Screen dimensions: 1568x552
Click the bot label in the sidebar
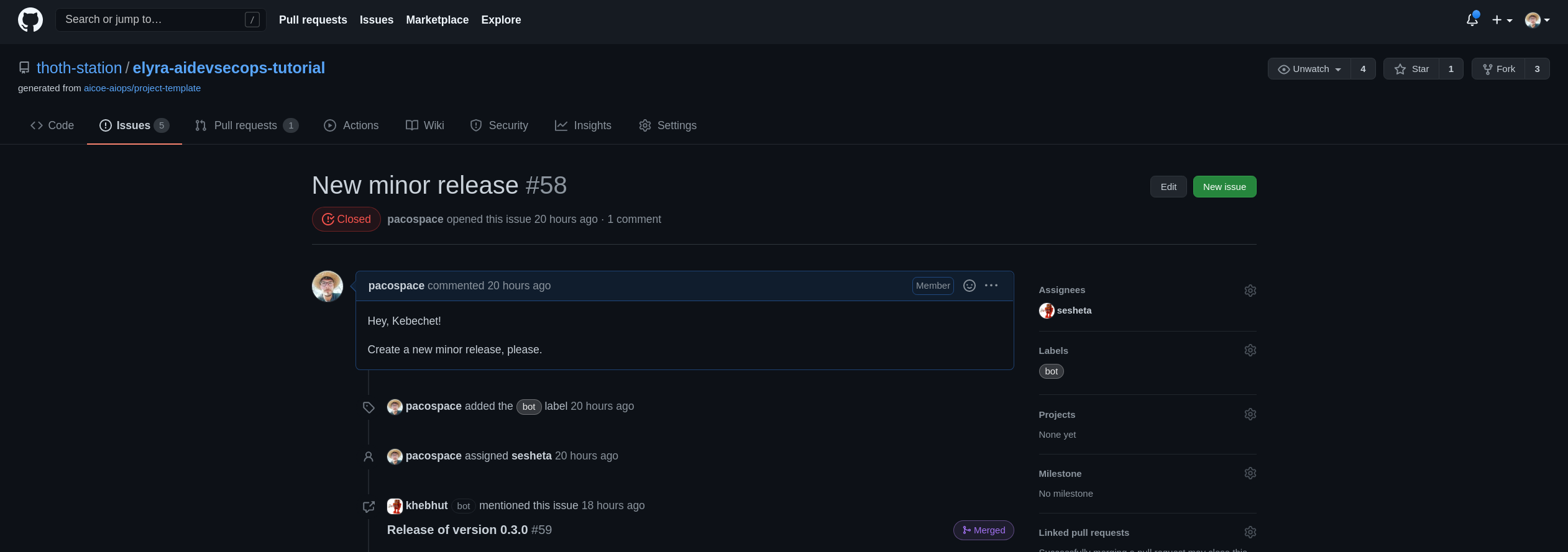click(x=1051, y=371)
